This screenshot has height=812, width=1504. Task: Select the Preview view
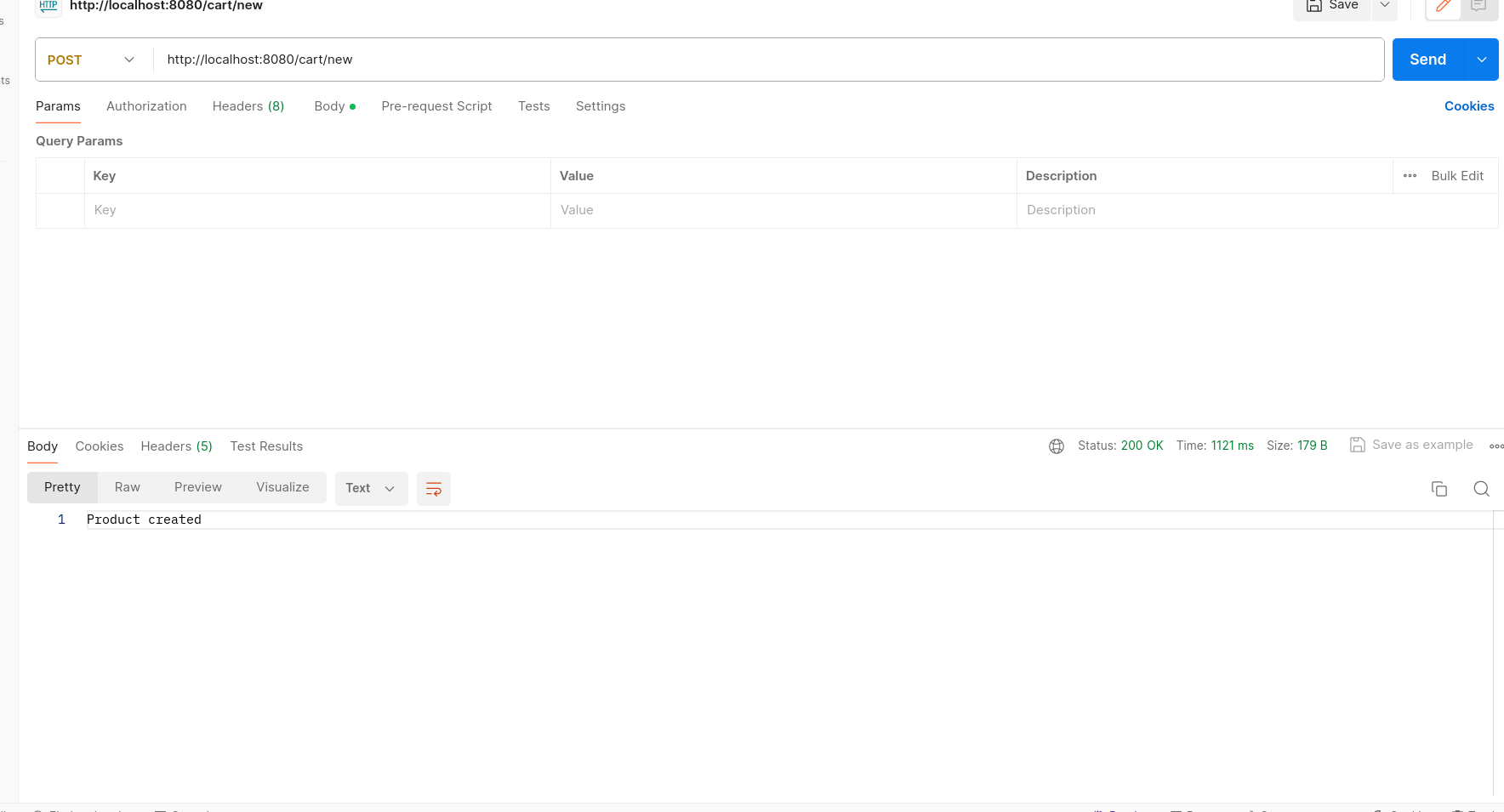(x=198, y=487)
